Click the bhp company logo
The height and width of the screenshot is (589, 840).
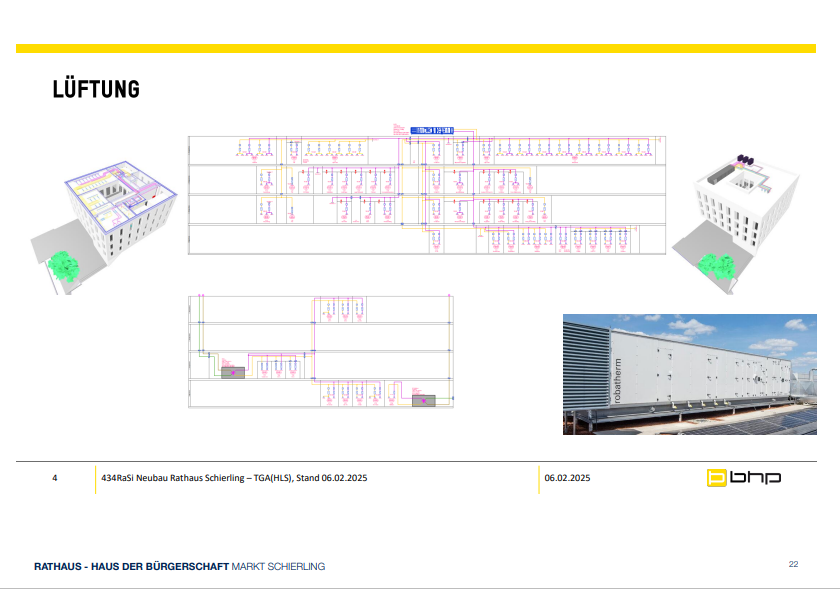743,478
